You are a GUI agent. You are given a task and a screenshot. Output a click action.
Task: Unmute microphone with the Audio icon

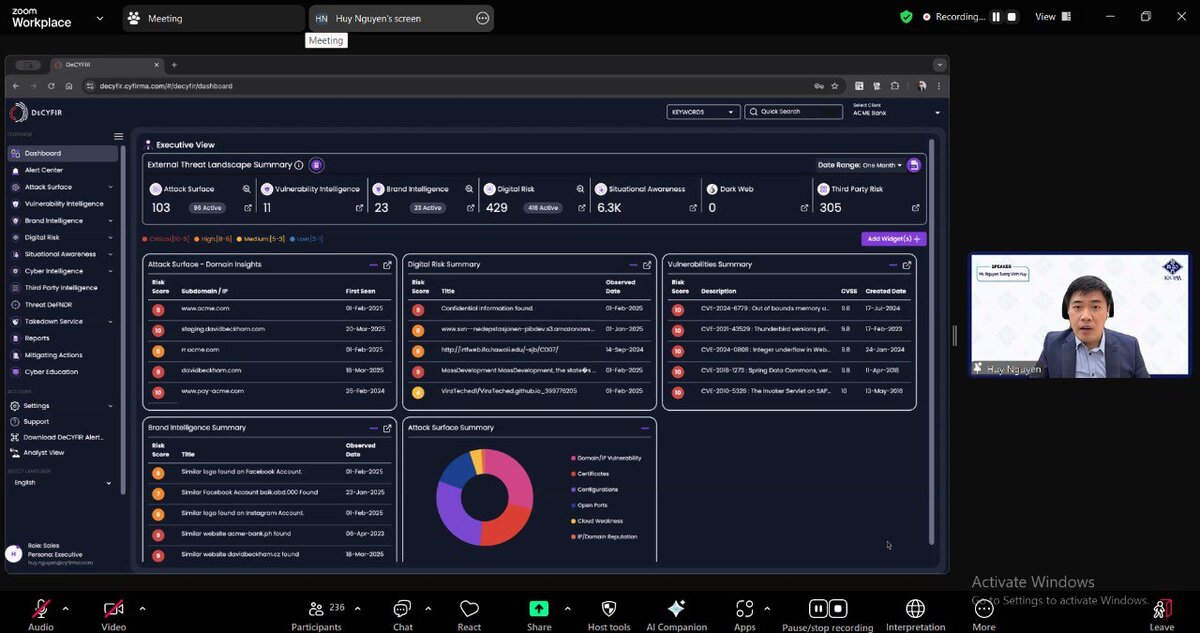tap(41, 609)
